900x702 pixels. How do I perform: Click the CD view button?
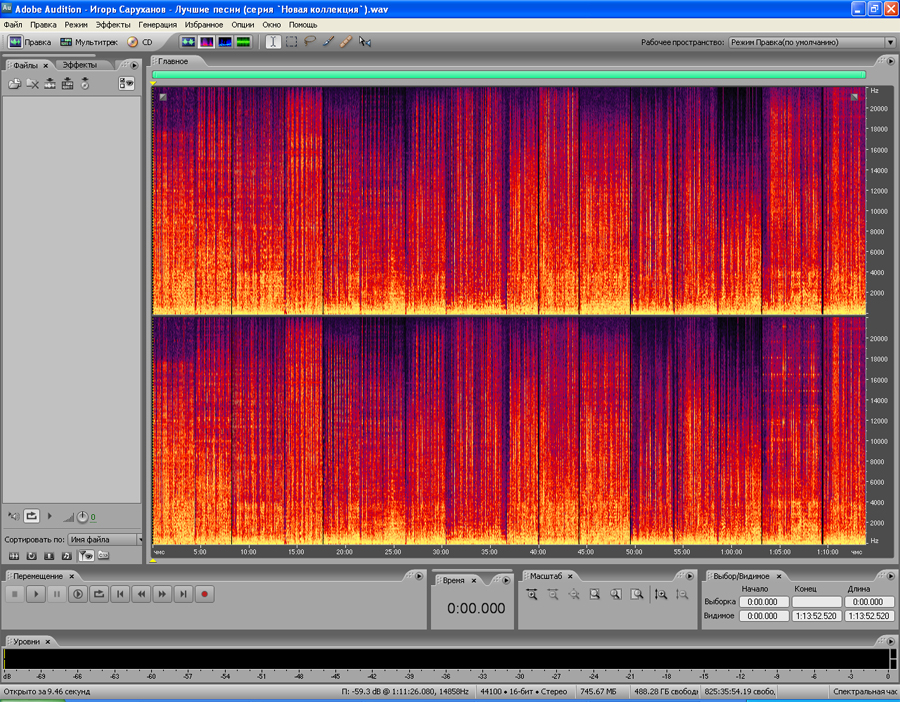coord(140,43)
